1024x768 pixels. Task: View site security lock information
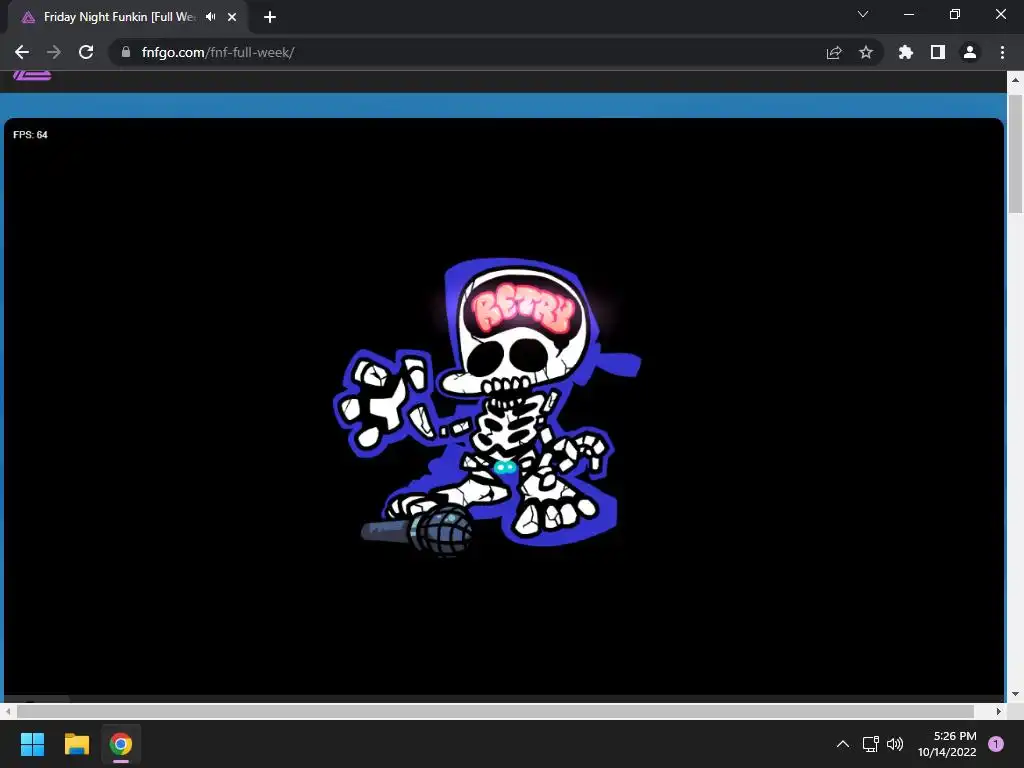126,52
